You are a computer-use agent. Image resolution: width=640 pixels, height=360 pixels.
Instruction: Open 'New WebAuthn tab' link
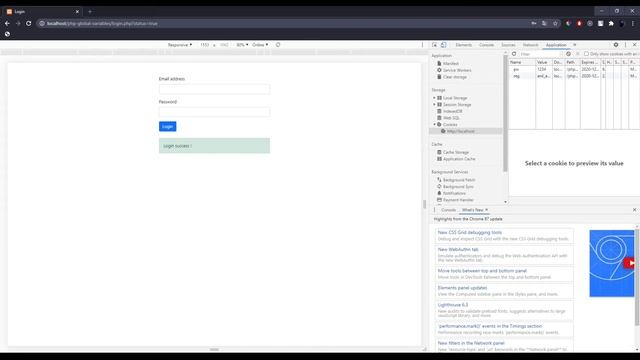tap(458, 249)
